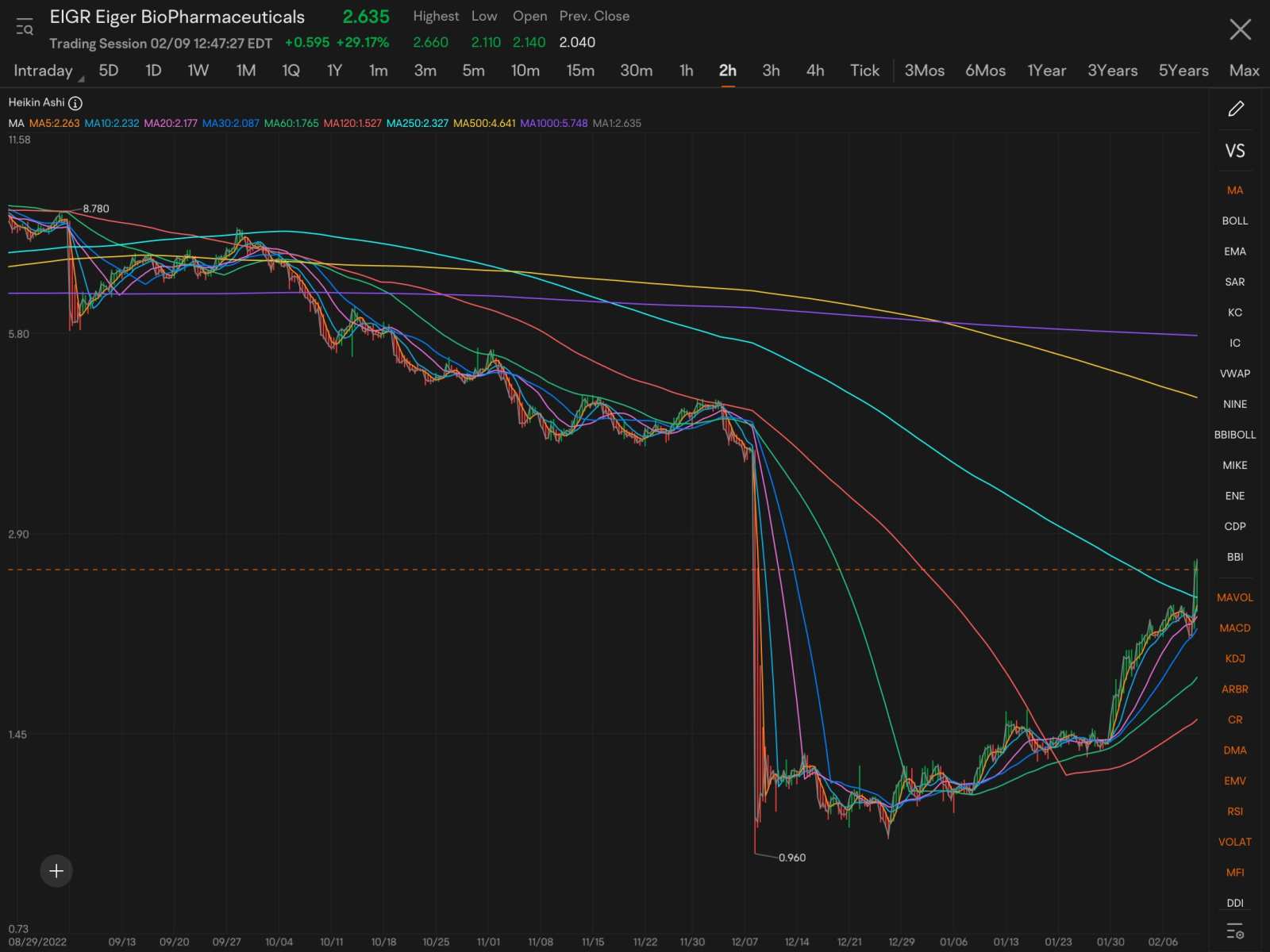Image resolution: width=1270 pixels, height=952 pixels.
Task: Switch to 5D timeframe
Action: coord(109,71)
